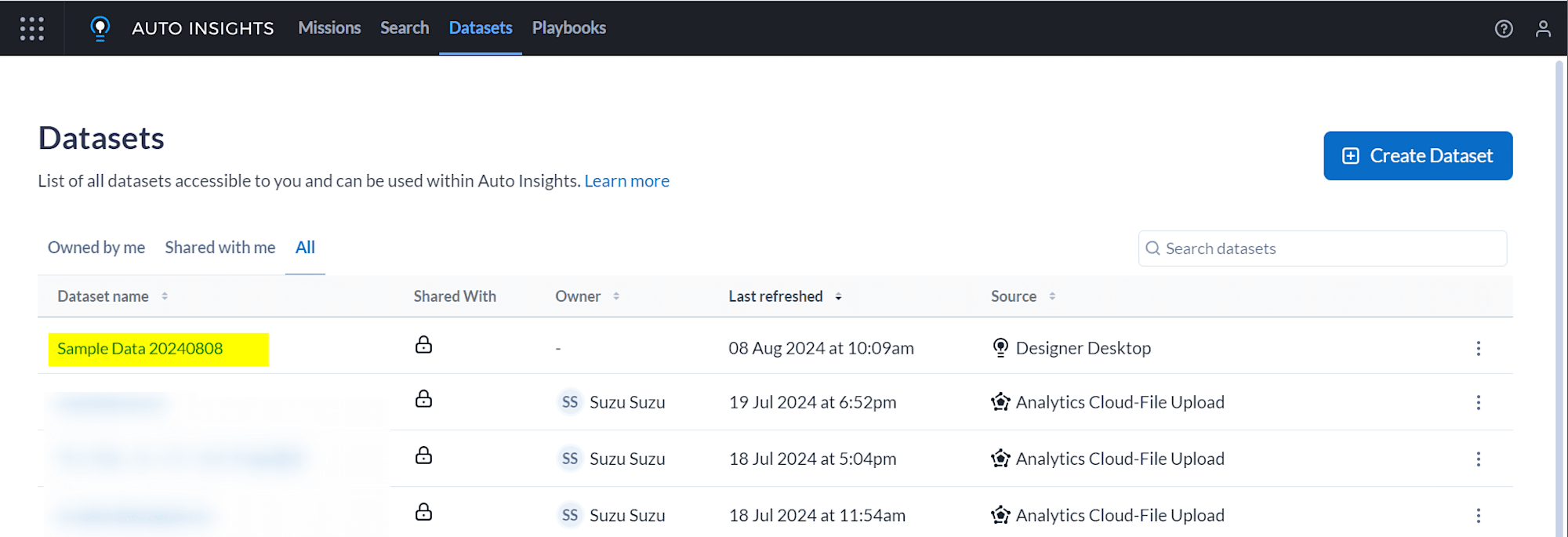Viewport: 1568px width, 537px height.
Task: Open more options for 19 Jul 2024 row
Action: tap(1478, 402)
